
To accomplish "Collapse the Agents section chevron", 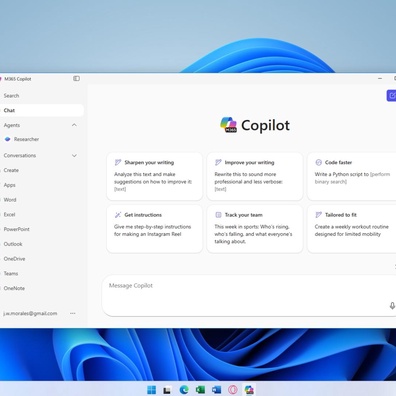I will pos(74,125).
